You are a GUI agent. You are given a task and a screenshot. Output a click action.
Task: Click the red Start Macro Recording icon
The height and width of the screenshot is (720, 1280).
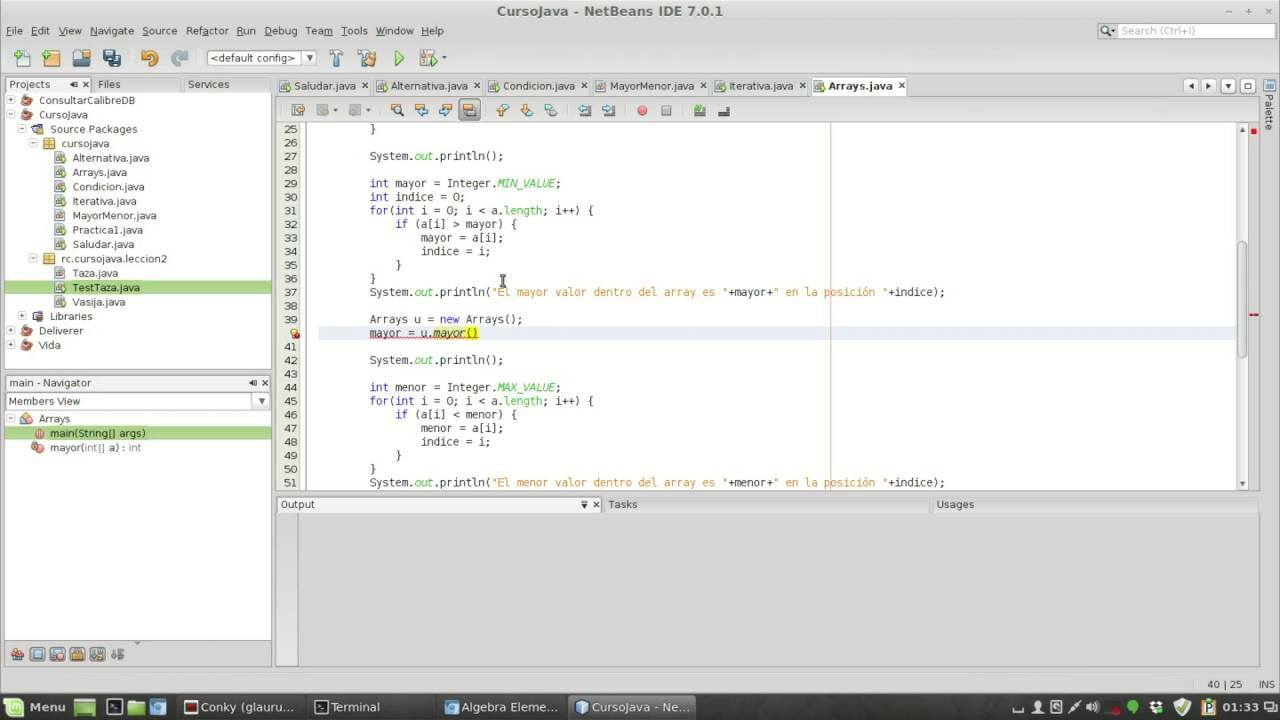click(642, 110)
